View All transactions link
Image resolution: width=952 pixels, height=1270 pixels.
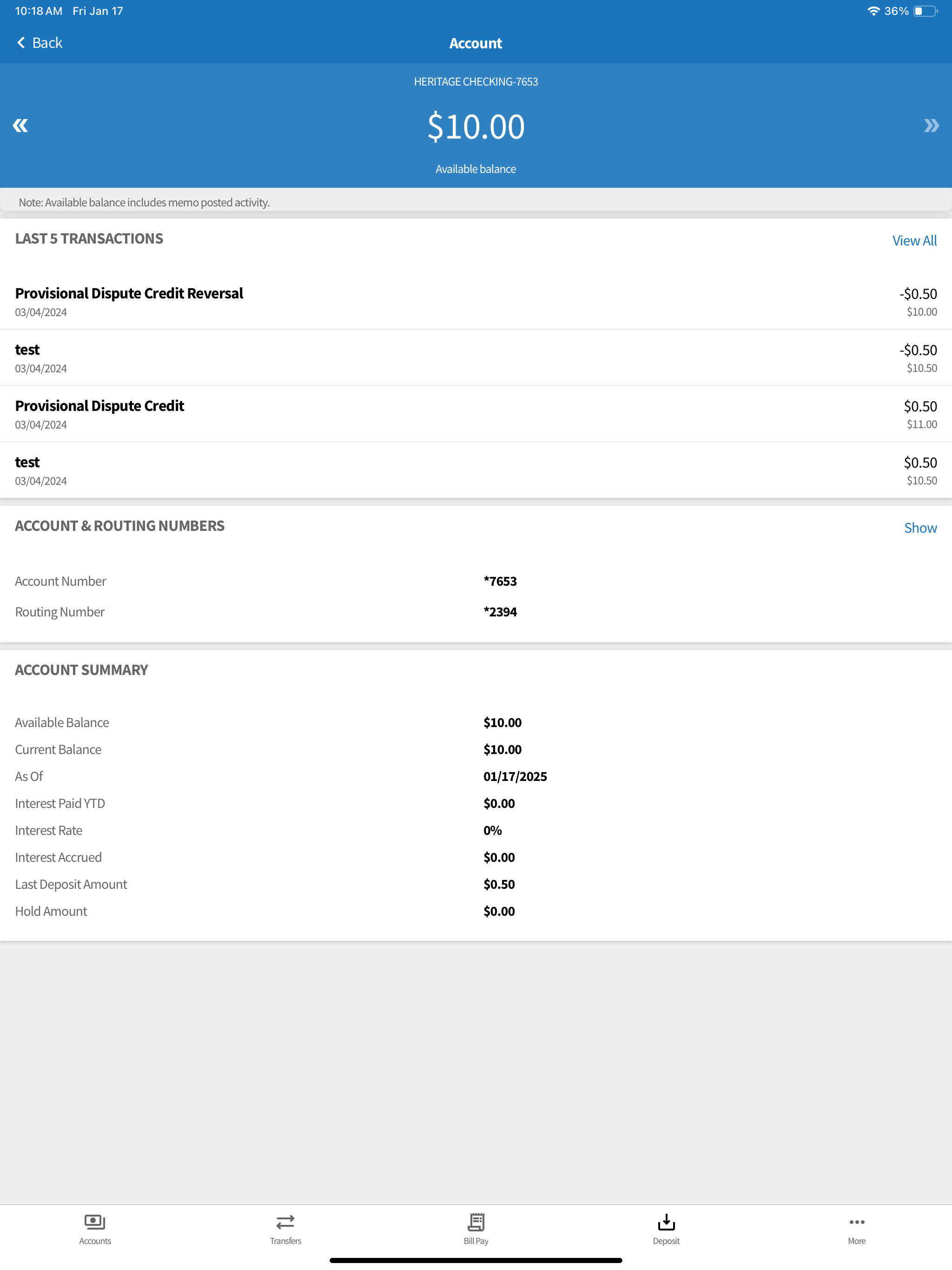click(x=914, y=240)
